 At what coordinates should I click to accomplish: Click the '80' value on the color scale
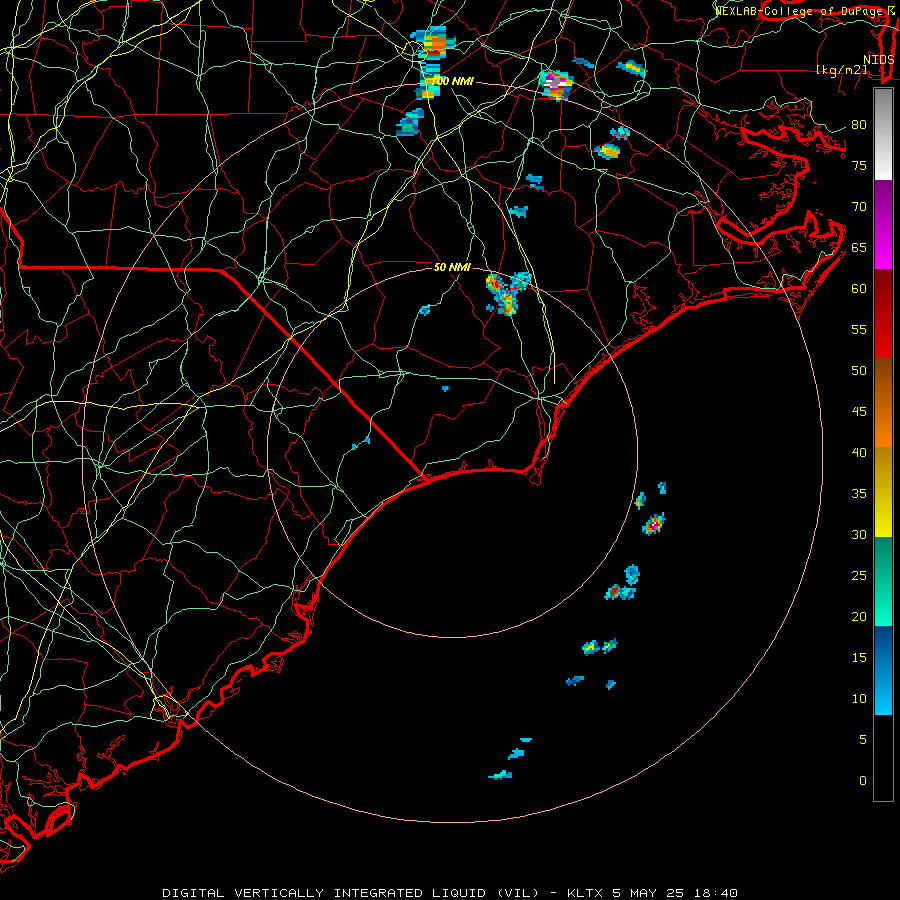click(859, 125)
